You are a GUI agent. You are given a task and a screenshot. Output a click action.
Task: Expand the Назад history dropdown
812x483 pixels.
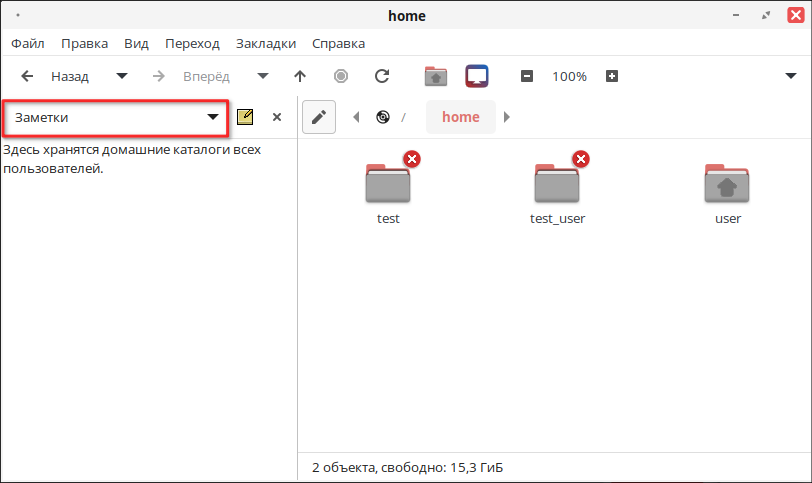pos(122,76)
